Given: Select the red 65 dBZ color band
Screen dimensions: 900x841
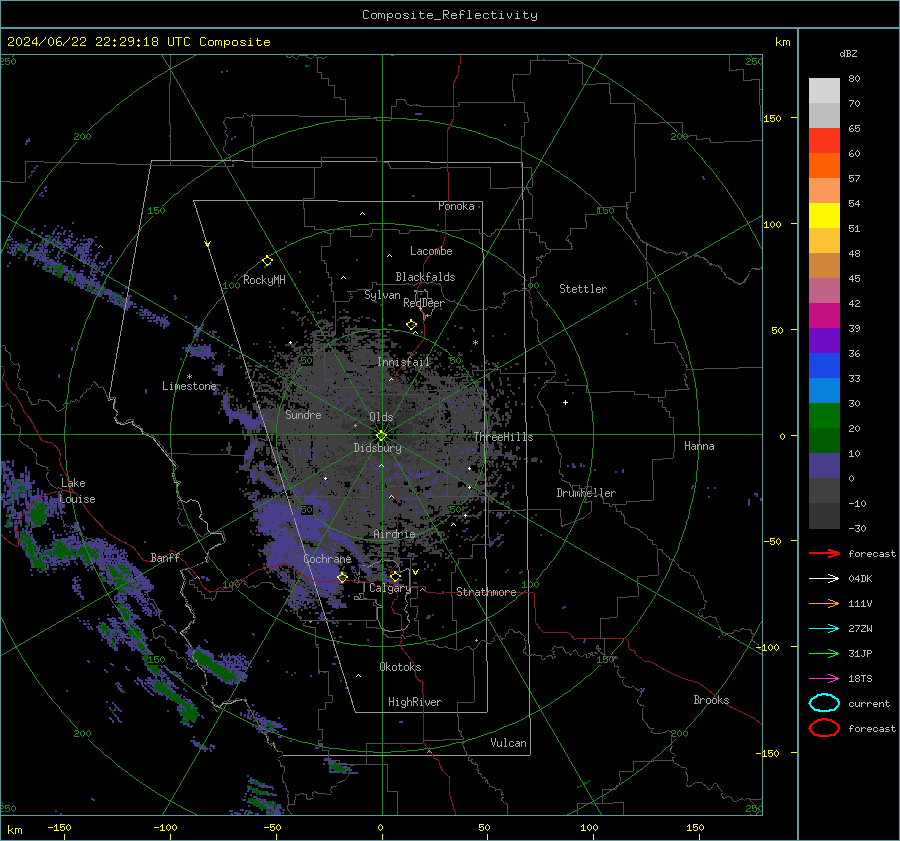Looking at the screenshot, I should click(824, 141).
